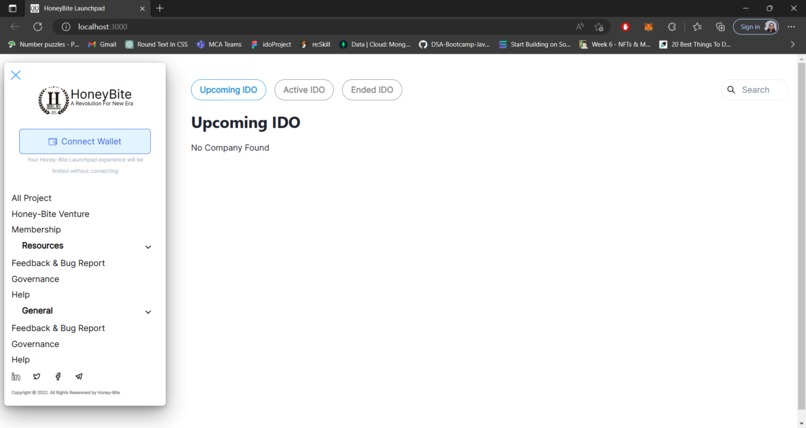Open the Read aloud icon in address bar

(x=580, y=27)
